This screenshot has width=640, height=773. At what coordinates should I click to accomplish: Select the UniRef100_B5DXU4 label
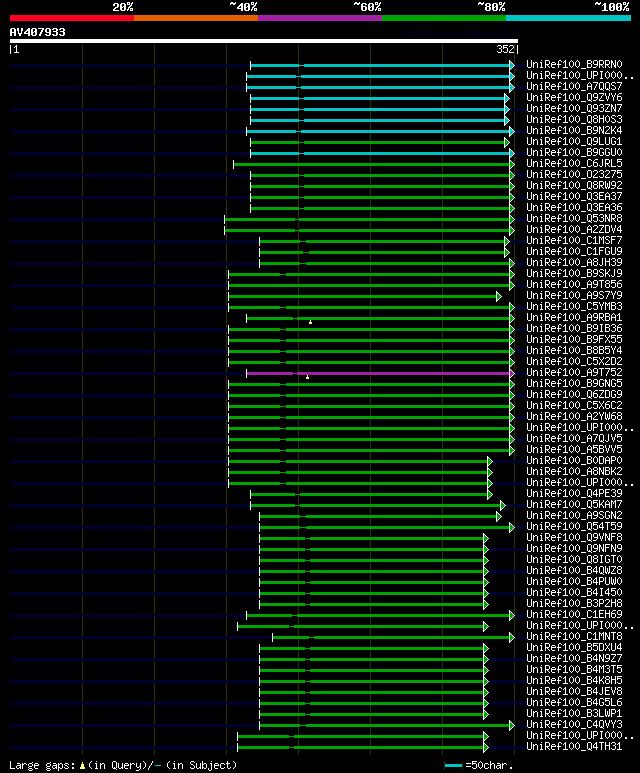574,647
